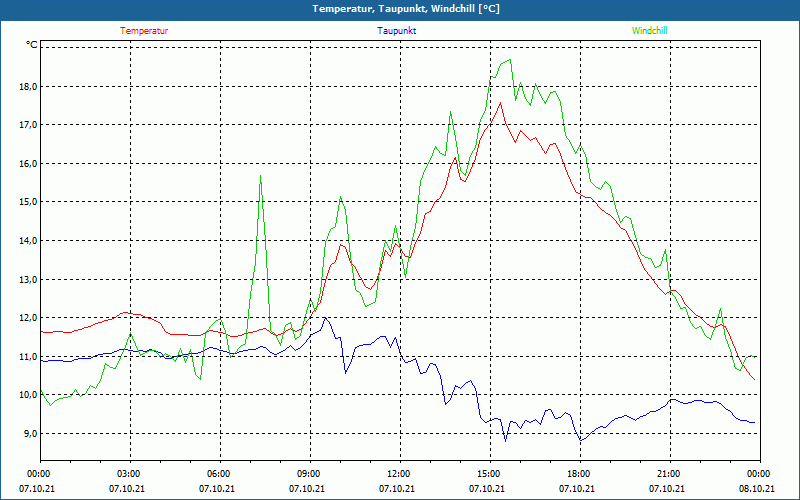Click the '03:00' time axis label
The width and height of the screenshot is (800, 500).
(130, 474)
